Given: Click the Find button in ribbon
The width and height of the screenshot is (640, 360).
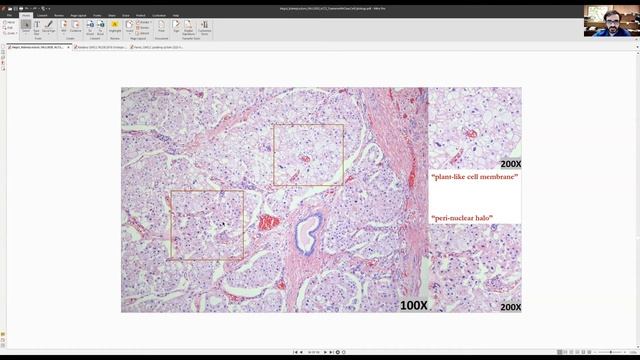Looking at the screenshot, I should click(x=161, y=27).
